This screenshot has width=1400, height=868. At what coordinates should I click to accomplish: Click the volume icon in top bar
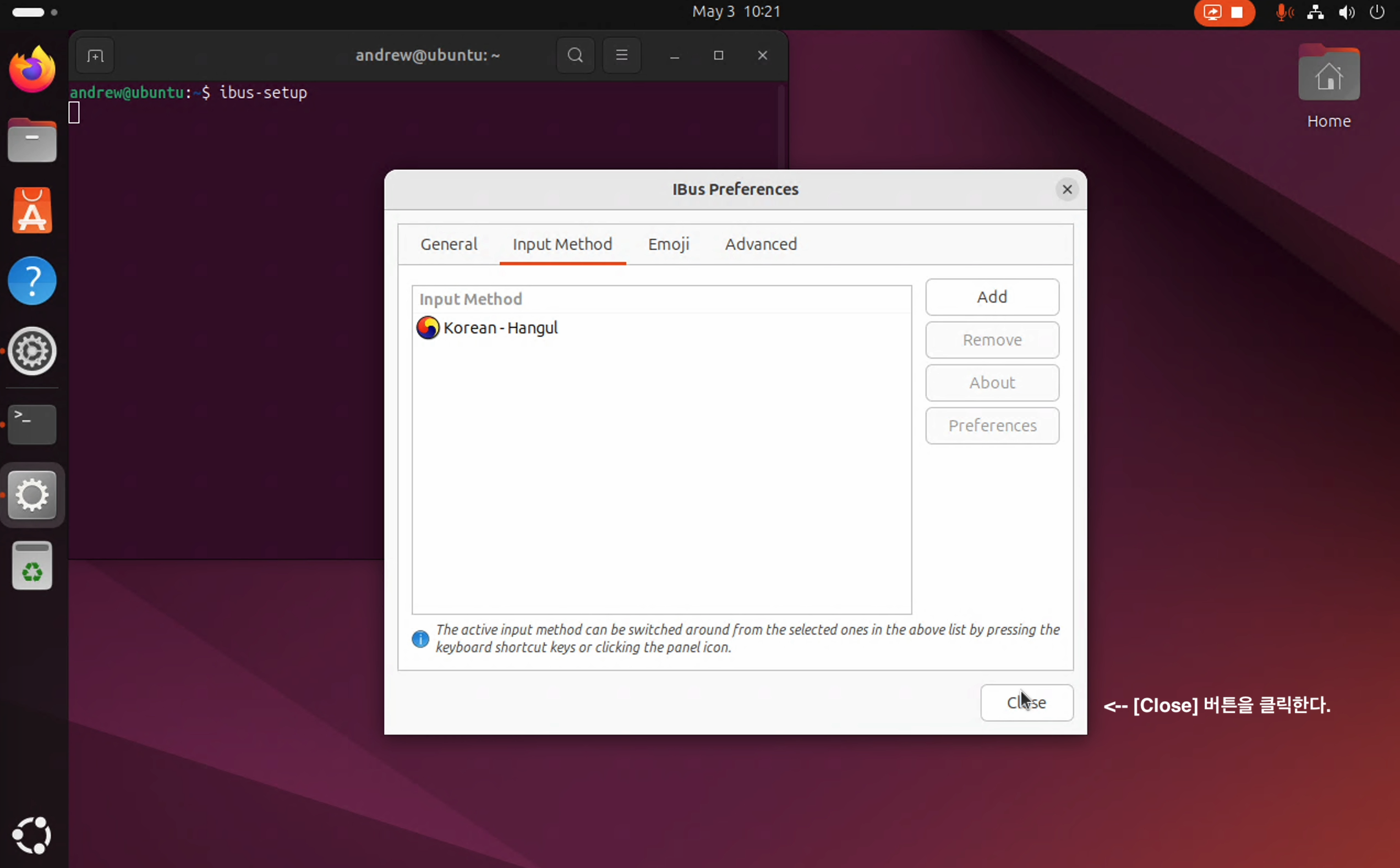click(x=1346, y=12)
